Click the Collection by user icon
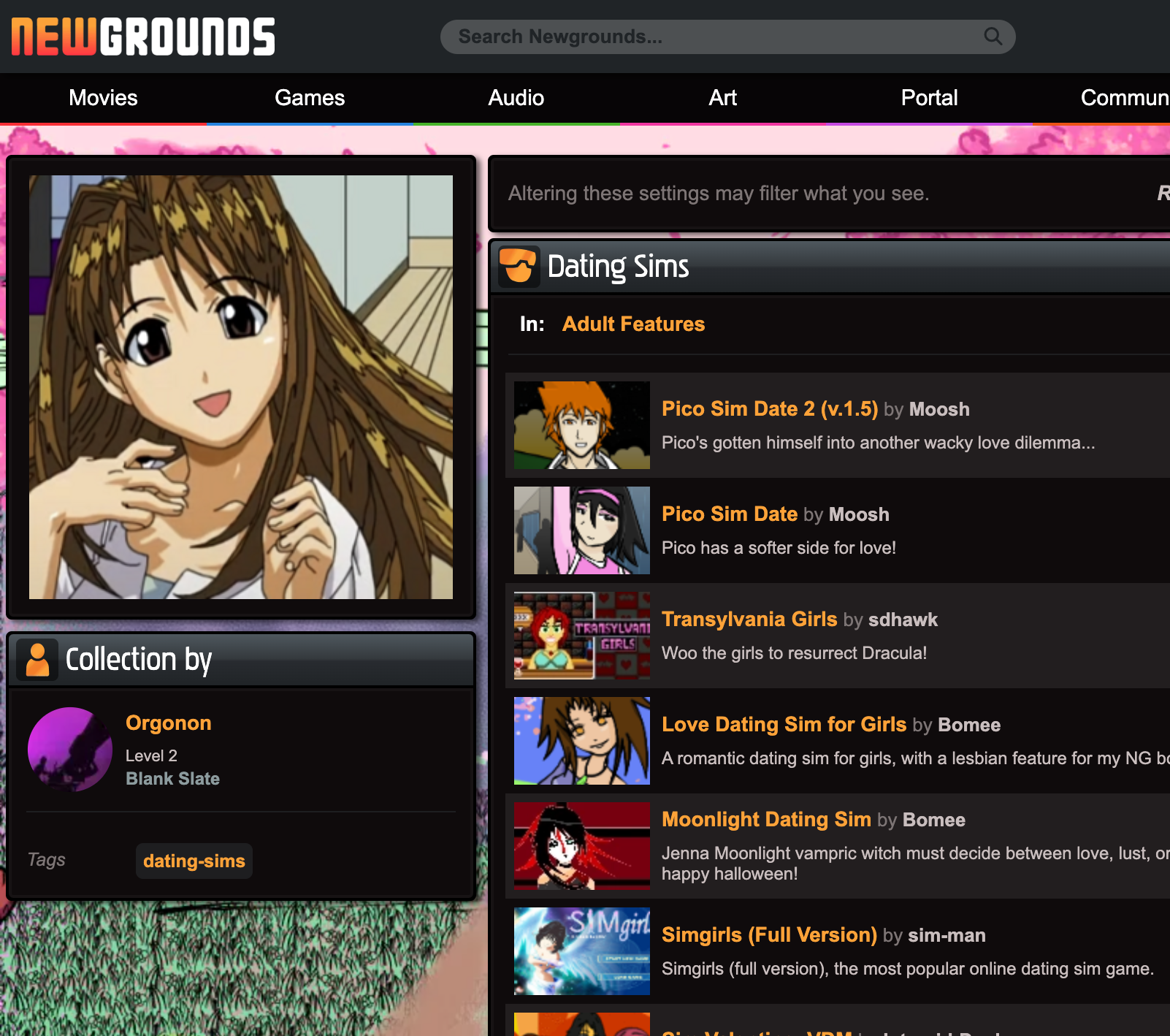The width and height of the screenshot is (1170, 1036). click(37, 660)
